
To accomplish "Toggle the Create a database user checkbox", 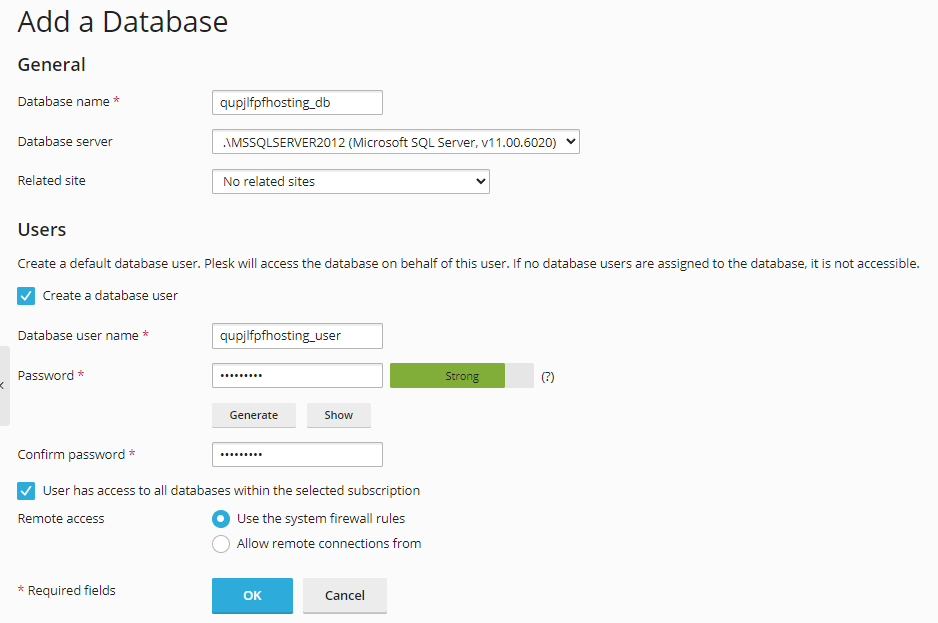I will 26,296.
